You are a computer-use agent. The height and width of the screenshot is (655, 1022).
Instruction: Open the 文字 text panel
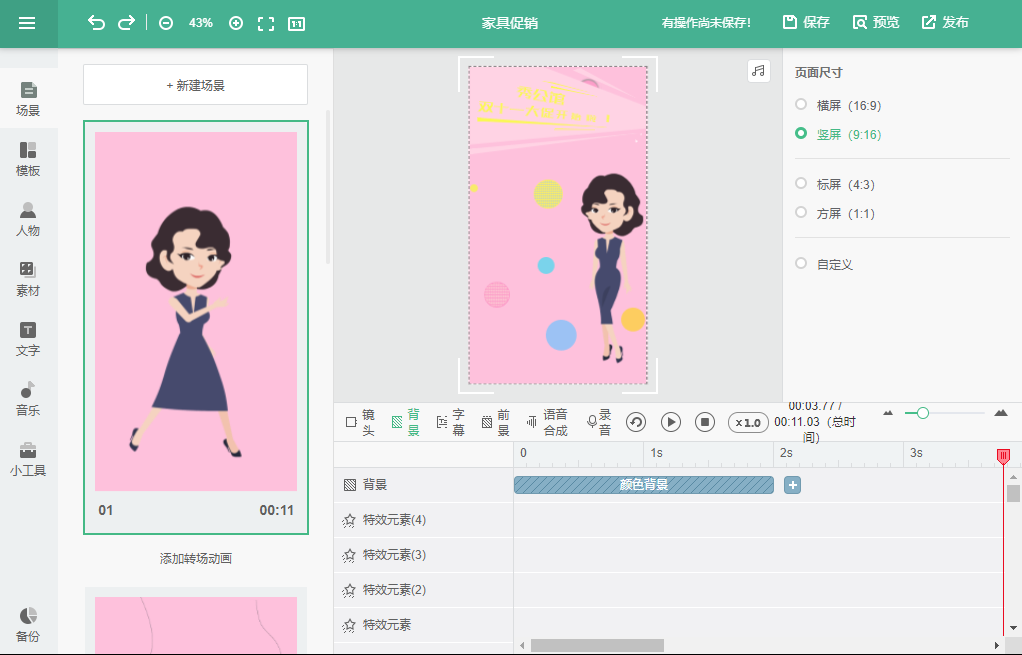coord(28,339)
